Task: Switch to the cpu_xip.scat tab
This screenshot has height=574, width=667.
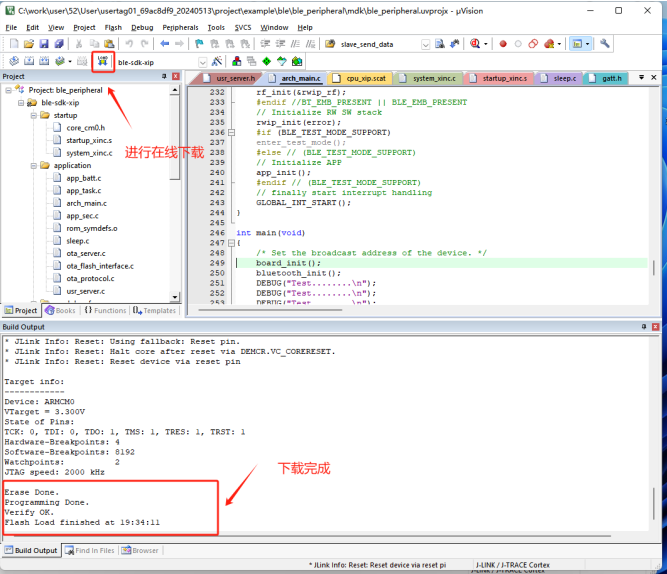Action: pyautogui.click(x=360, y=78)
